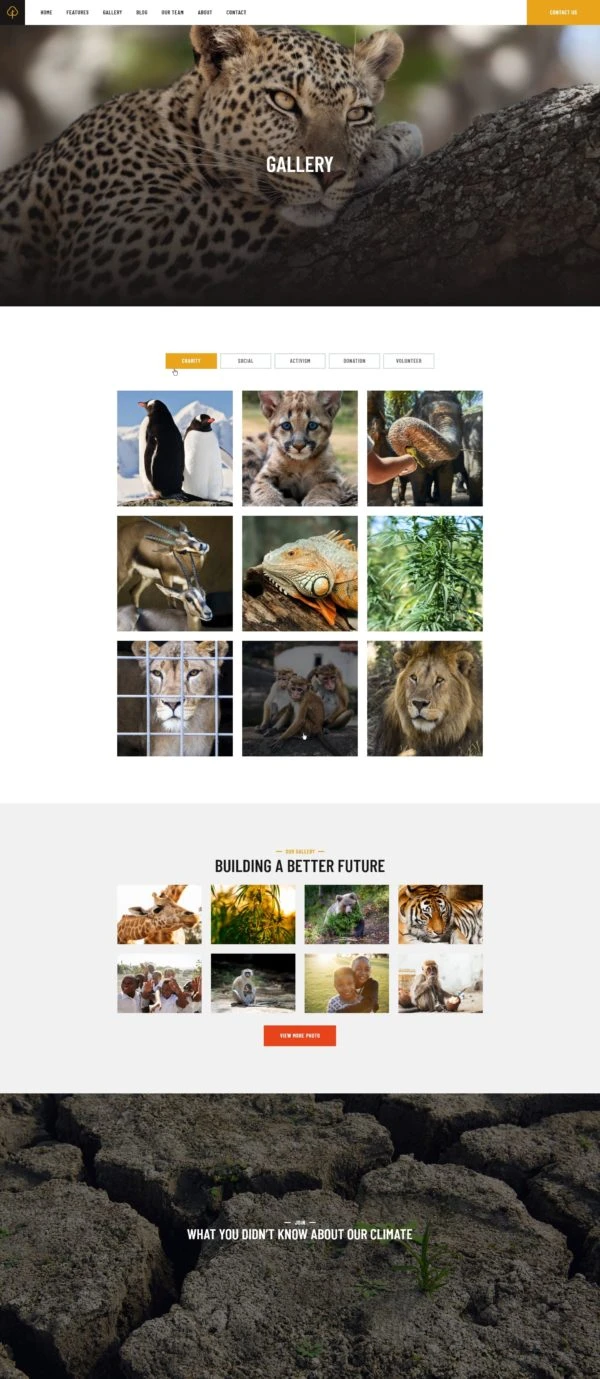Open the Our Team menu item
The image size is (600, 1379).
pyautogui.click(x=172, y=12)
